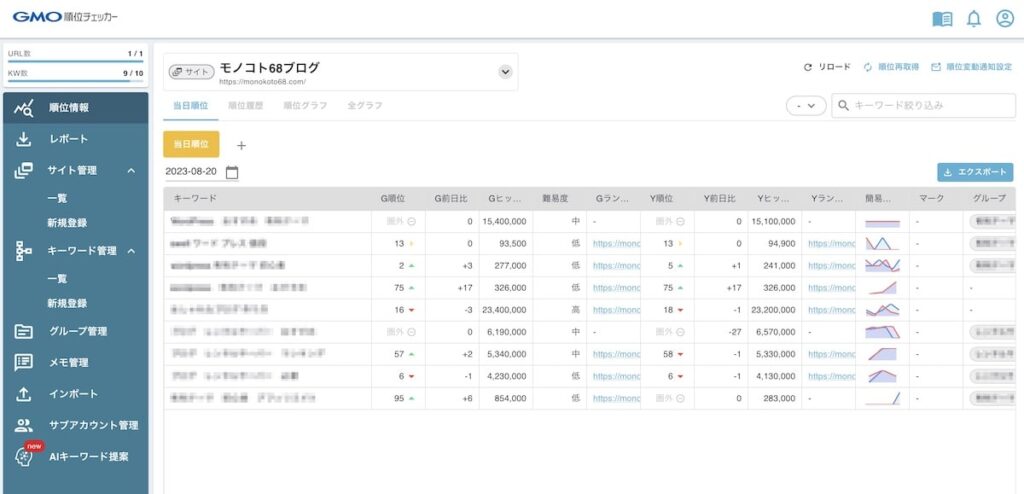
Task: Open the manual book icon in header
Action: coord(942,19)
